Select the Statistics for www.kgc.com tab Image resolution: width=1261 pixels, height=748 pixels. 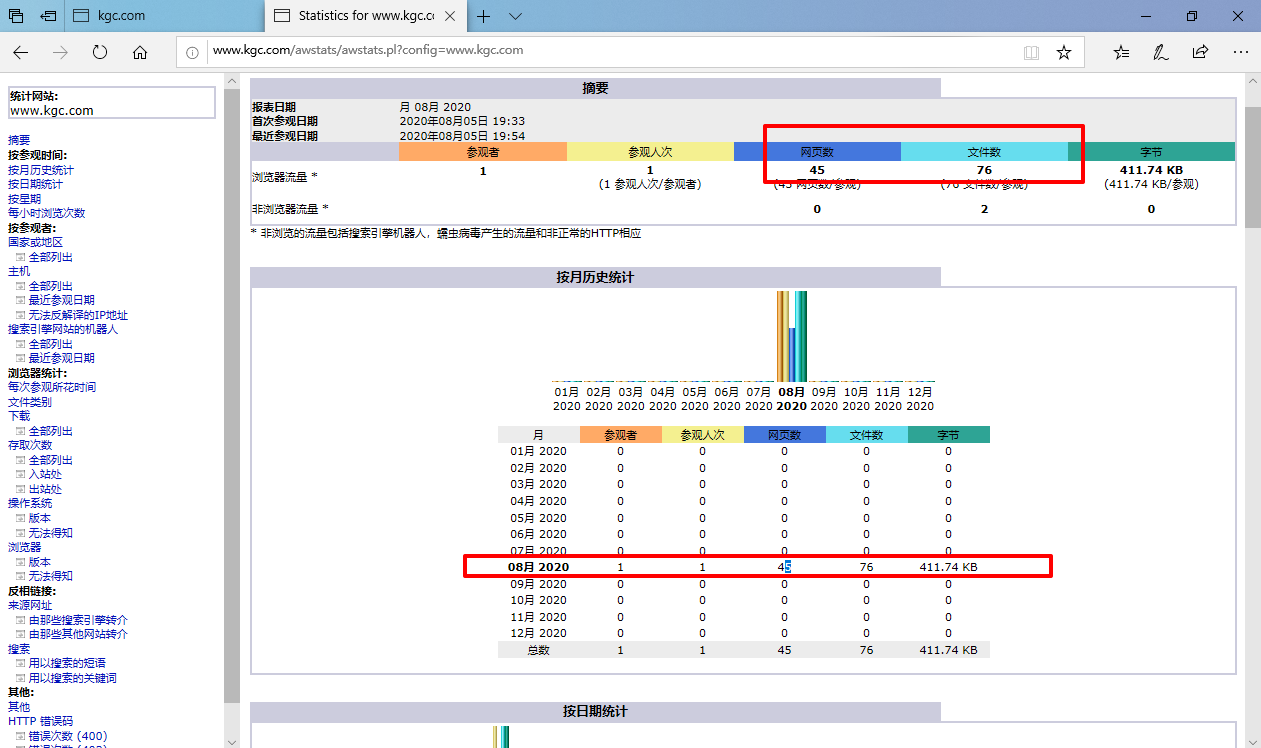click(366, 16)
